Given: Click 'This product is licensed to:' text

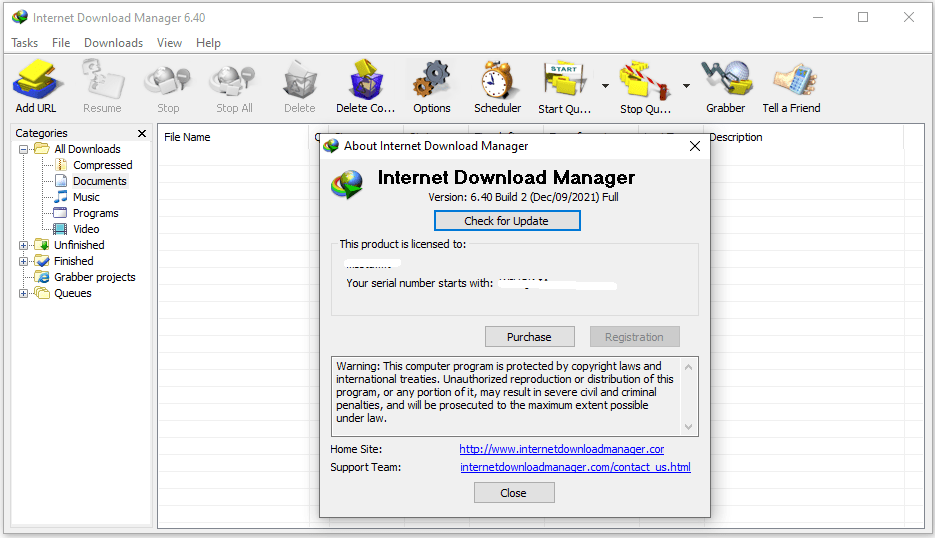Looking at the screenshot, I should (403, 244).
